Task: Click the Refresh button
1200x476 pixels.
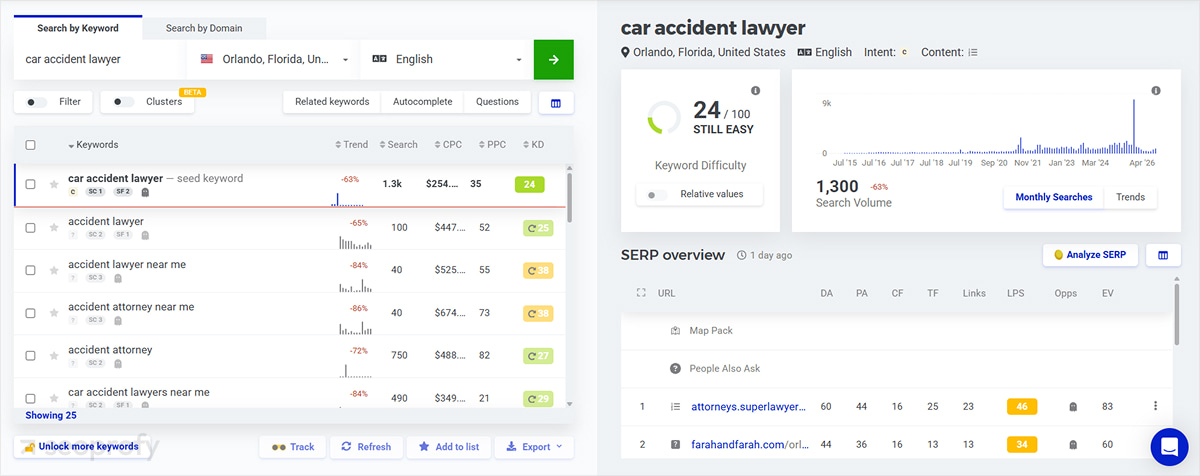Action: 366,447
